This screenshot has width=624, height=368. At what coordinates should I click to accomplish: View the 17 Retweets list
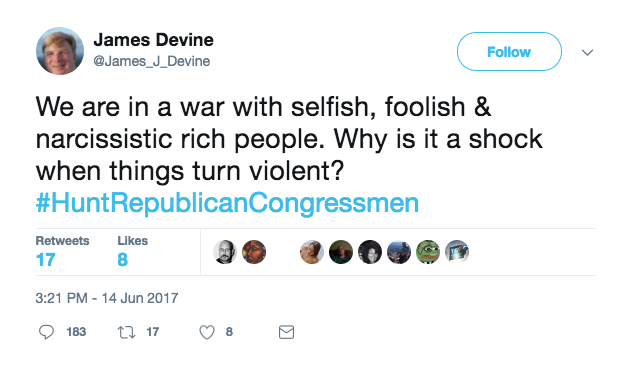(x=62, y=251)
